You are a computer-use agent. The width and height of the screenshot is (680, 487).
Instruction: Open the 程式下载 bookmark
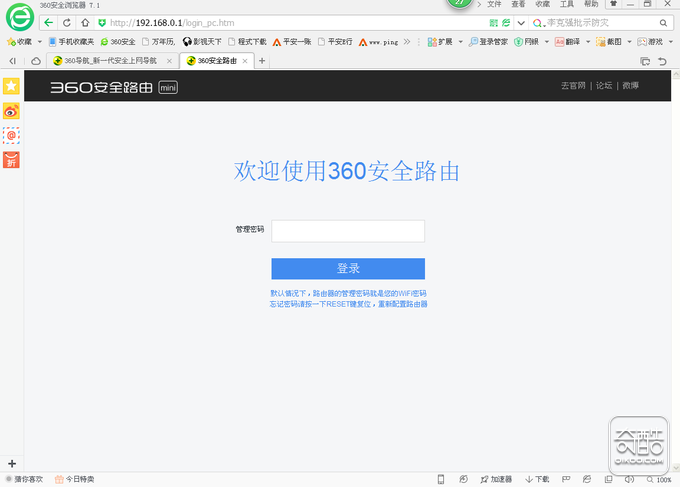point(248,42)
